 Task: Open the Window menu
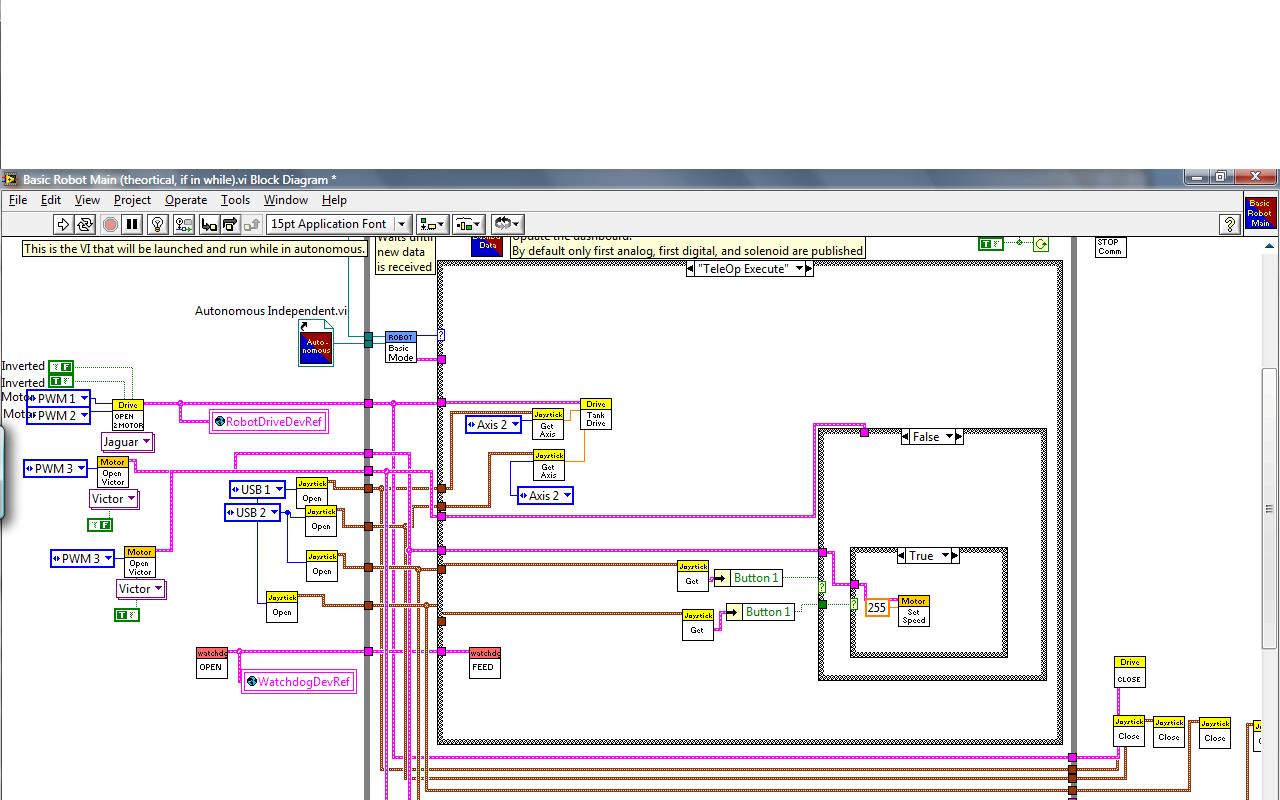pyautogui.click(x=286, y=200)
